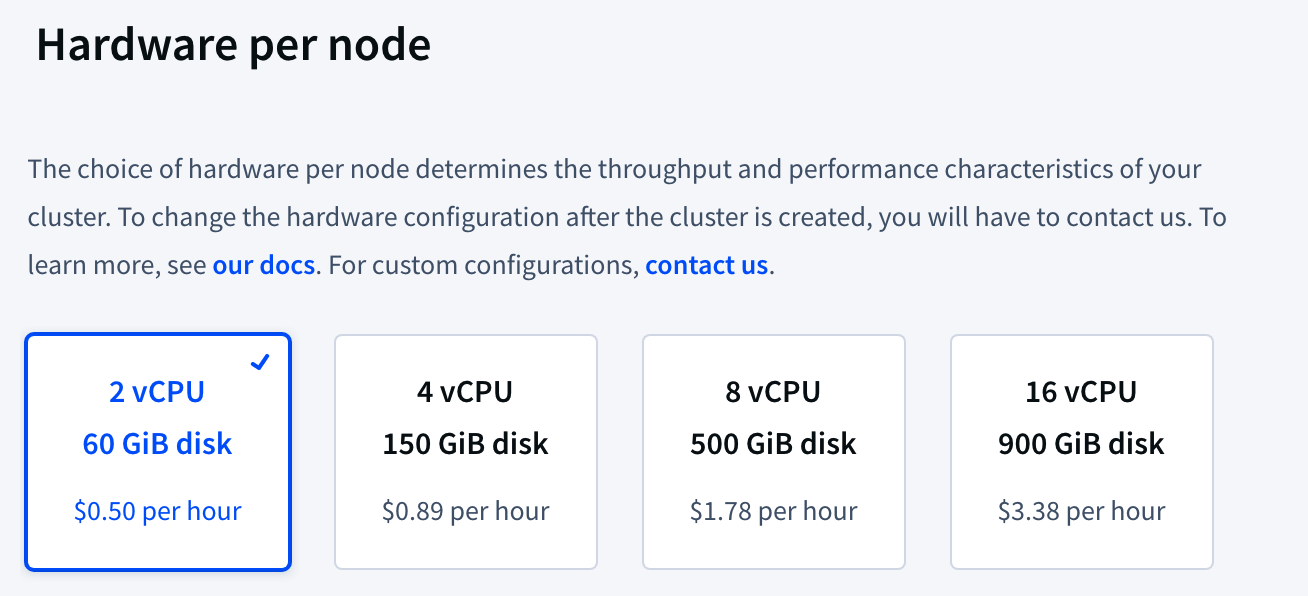This screenshot has width=1308, height=596.
Task: Click the "$0.89 per hour" price label
Action: click(466, 510)
